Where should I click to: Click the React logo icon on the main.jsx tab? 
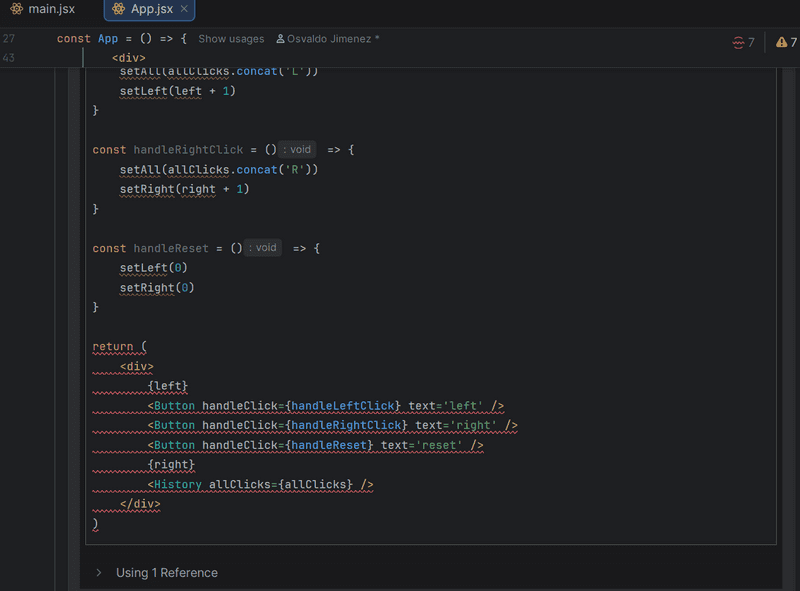tap(14, 10)
